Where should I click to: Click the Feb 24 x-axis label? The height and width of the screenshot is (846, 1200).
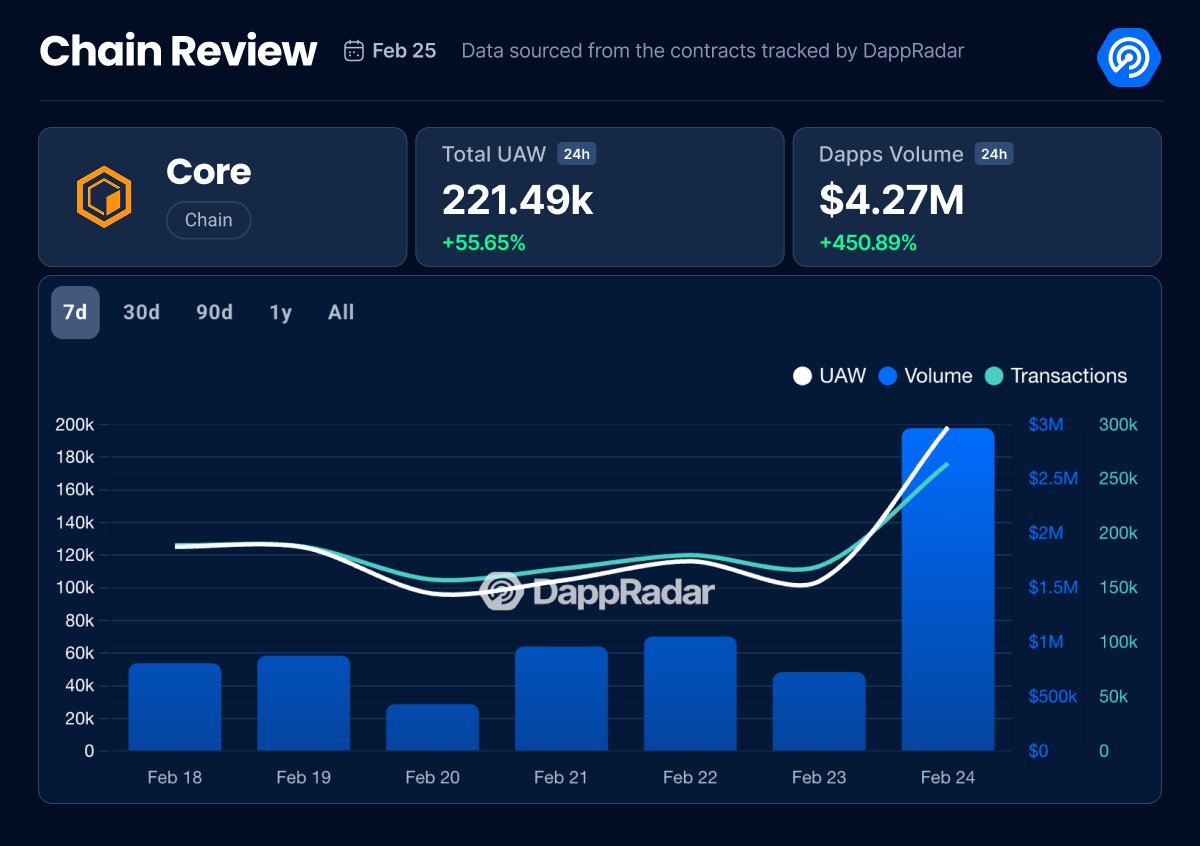[x=948, y=777]
